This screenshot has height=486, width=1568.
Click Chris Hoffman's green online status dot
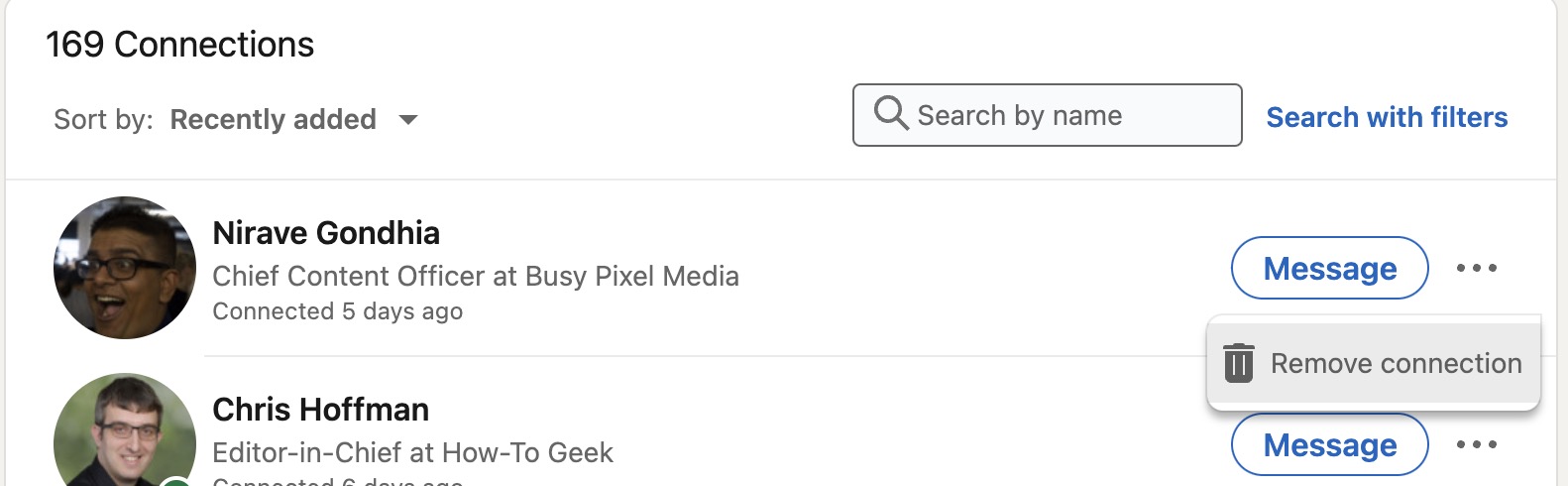click(175, 482)
